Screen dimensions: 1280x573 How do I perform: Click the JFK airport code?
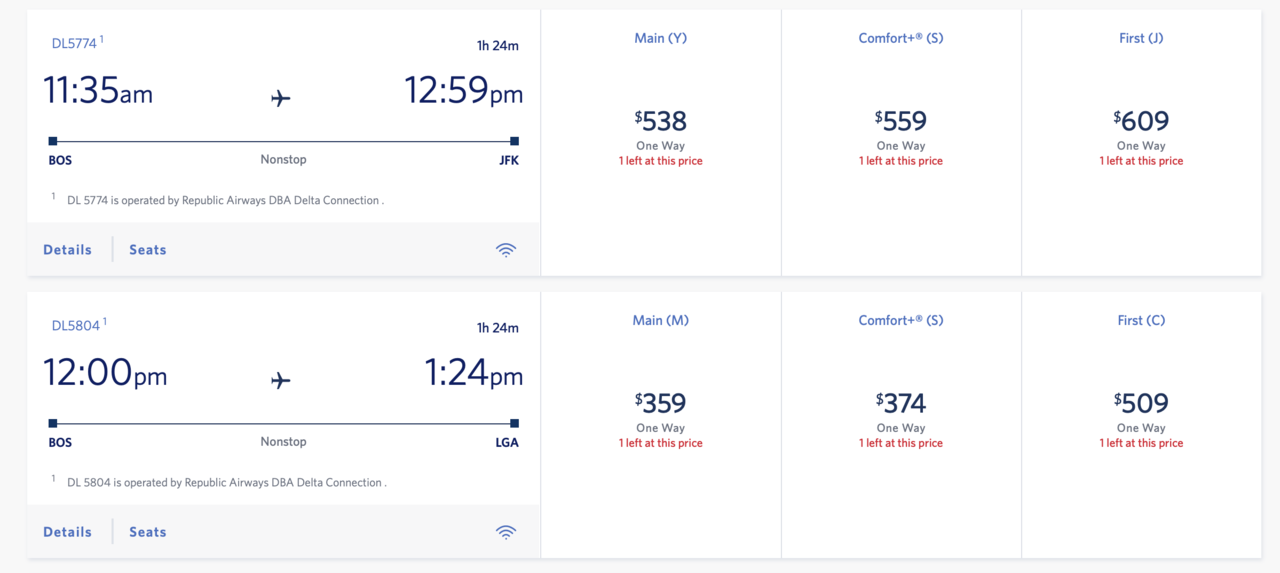click(508, 160)
